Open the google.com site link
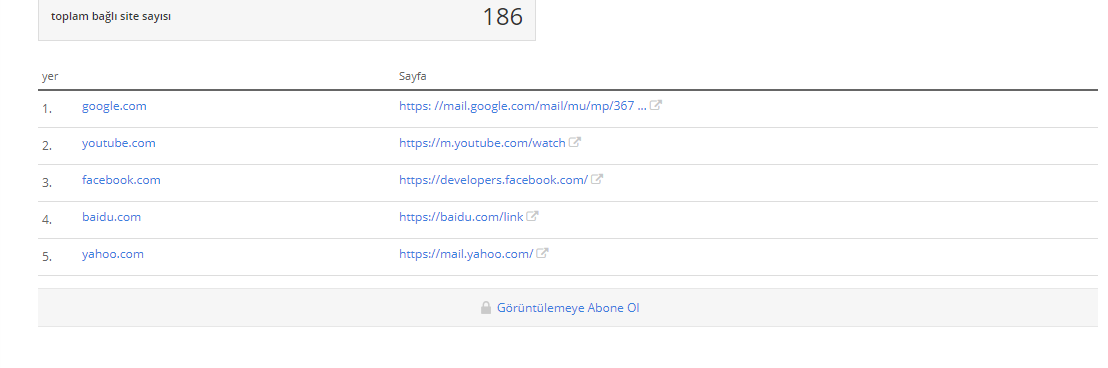Image resolution: width=1108 pixels, height=368 pixels. 114,106
